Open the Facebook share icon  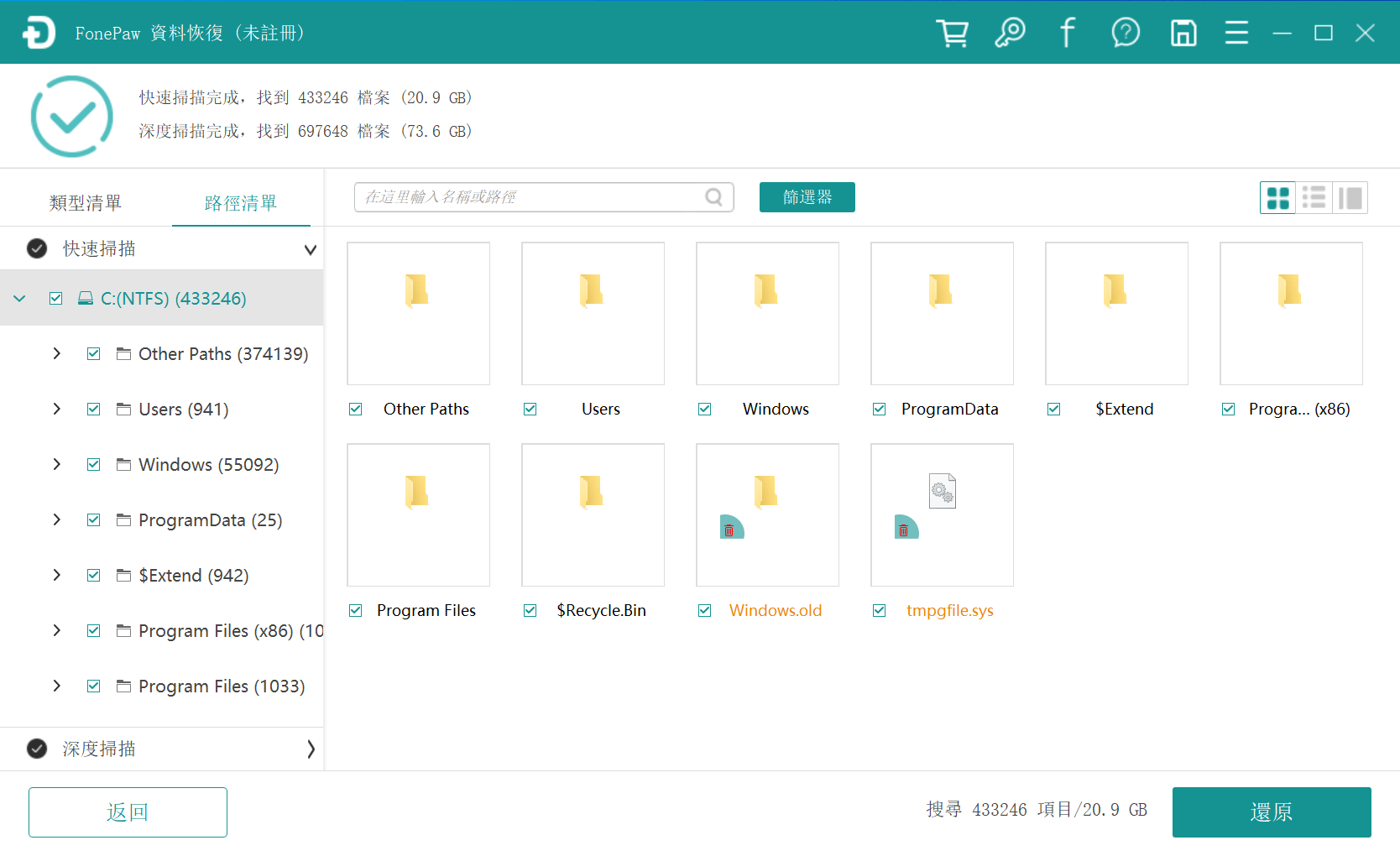click(x=1067, y=32)
